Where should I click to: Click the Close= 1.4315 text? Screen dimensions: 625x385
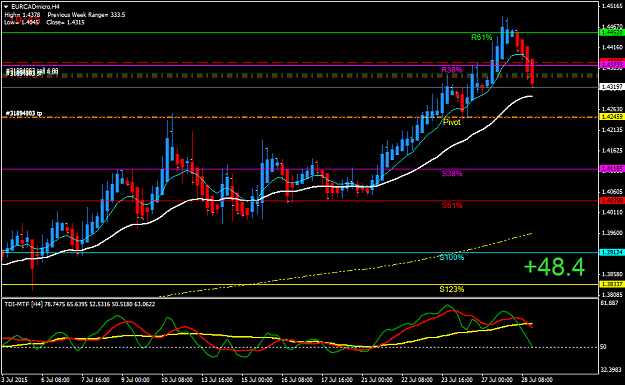point(65,22)
